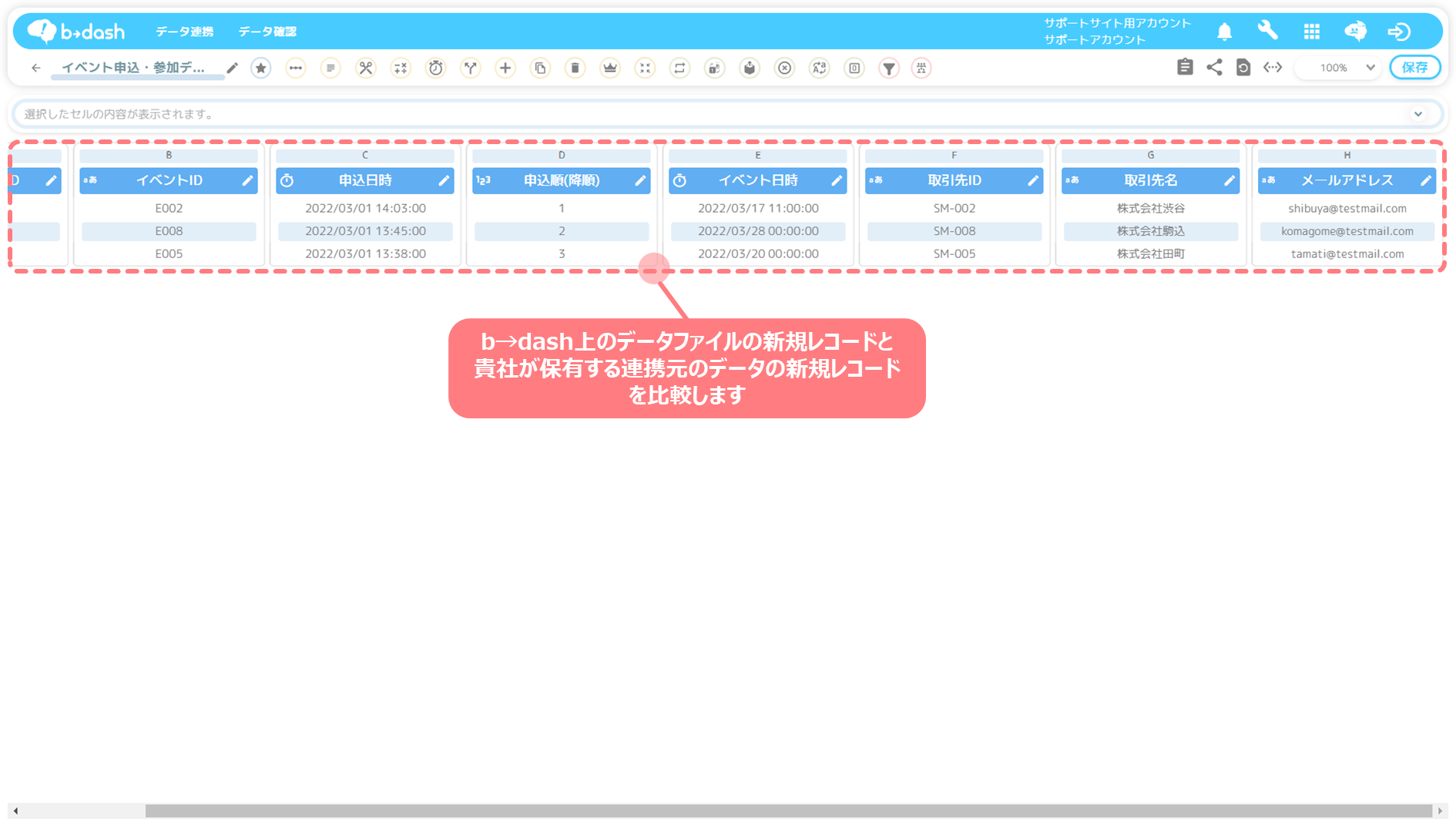Select cell 2022/03/28 00:00:00

758,231
